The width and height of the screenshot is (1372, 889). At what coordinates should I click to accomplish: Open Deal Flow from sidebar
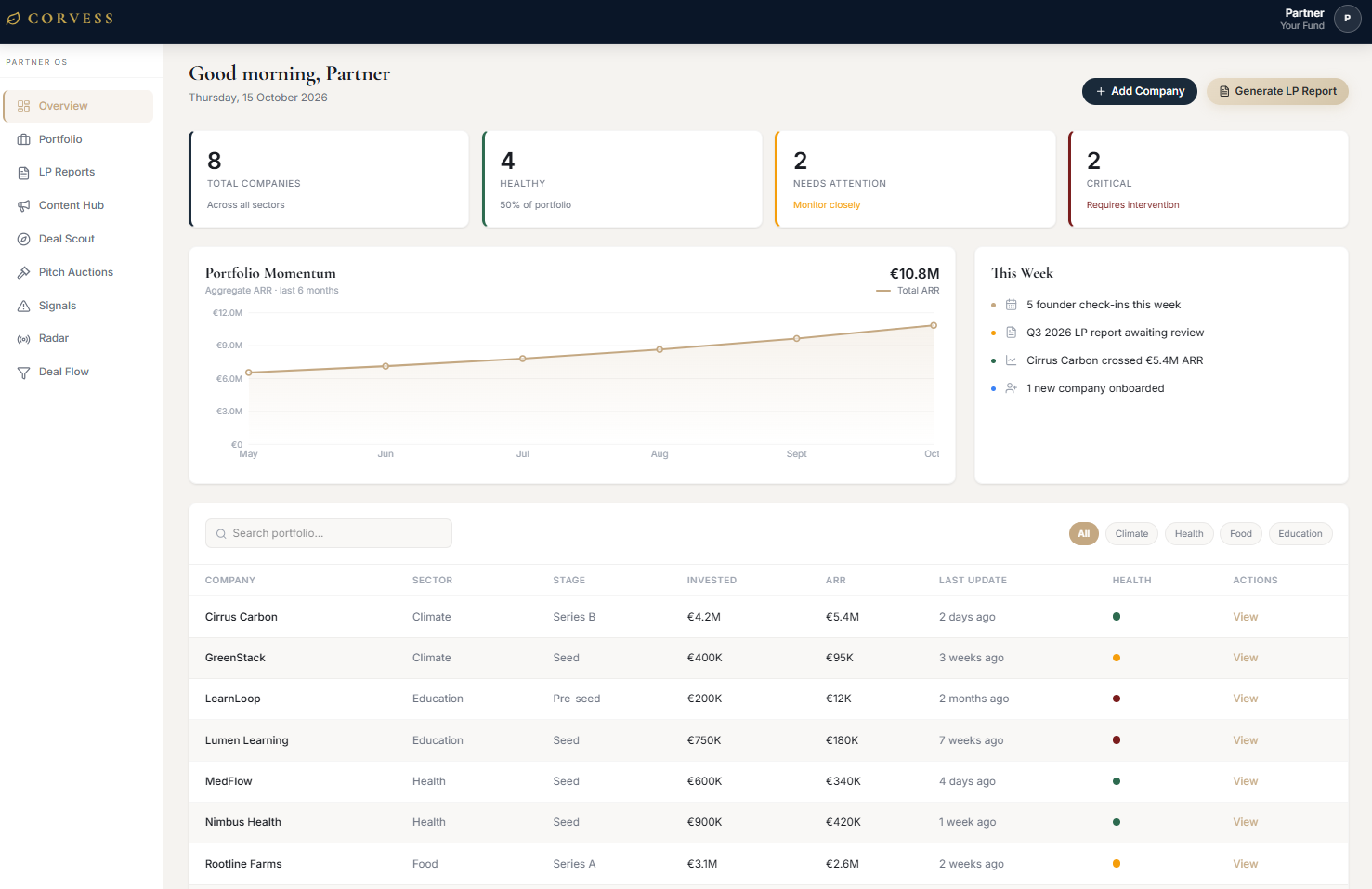tap(78, 373)
